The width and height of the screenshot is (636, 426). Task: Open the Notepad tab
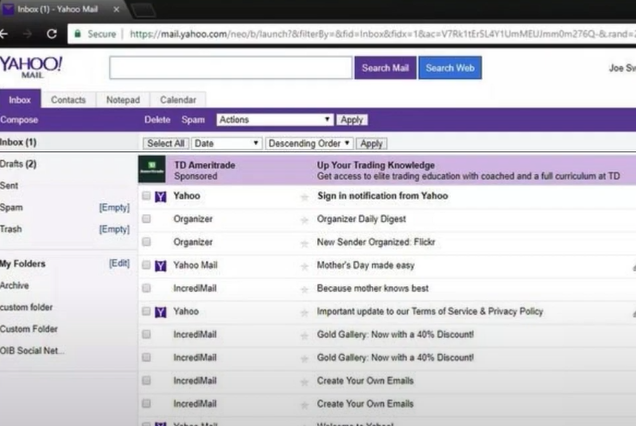pos(123,100)
